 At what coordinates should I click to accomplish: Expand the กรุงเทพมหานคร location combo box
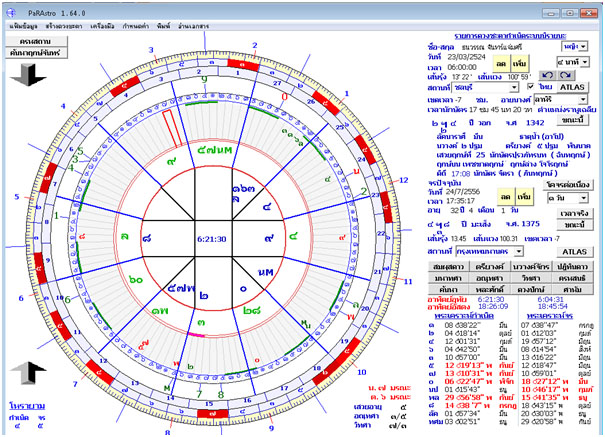click(x=519, y=251)
